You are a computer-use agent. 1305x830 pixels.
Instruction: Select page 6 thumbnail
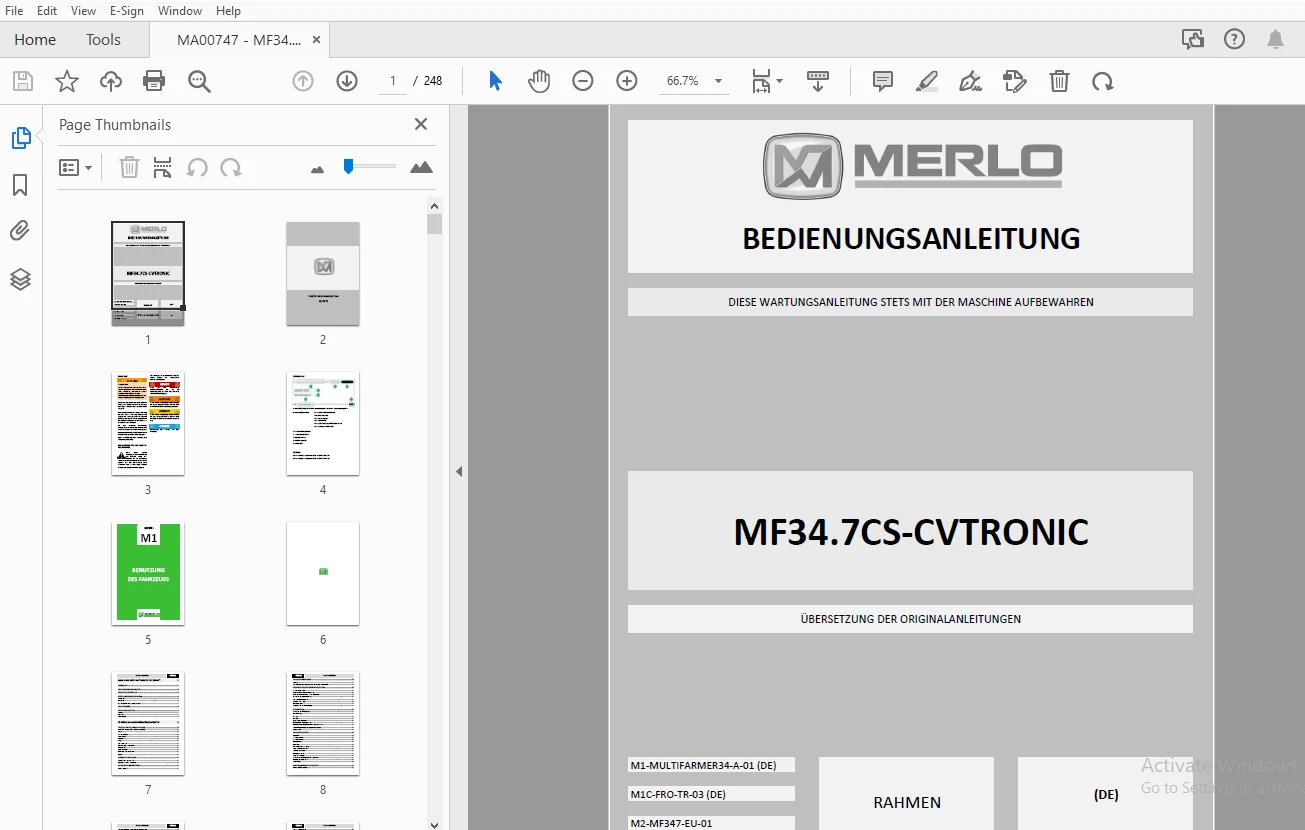tap(323, 573)
